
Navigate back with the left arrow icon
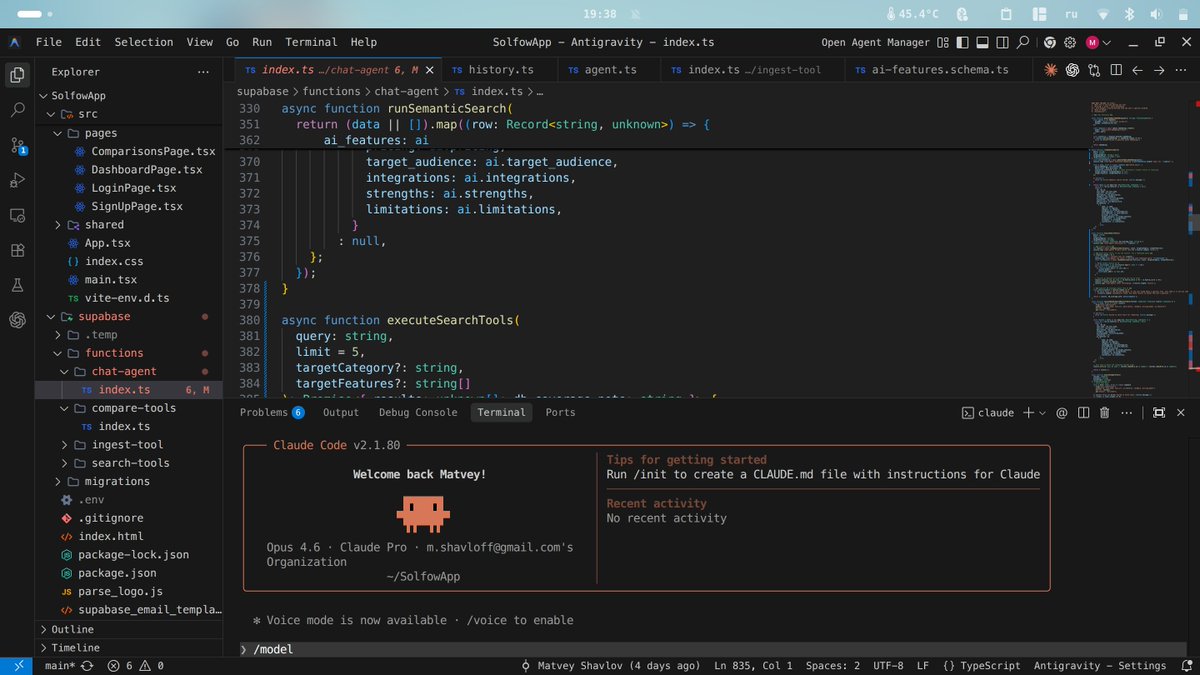coord(1138,70)
